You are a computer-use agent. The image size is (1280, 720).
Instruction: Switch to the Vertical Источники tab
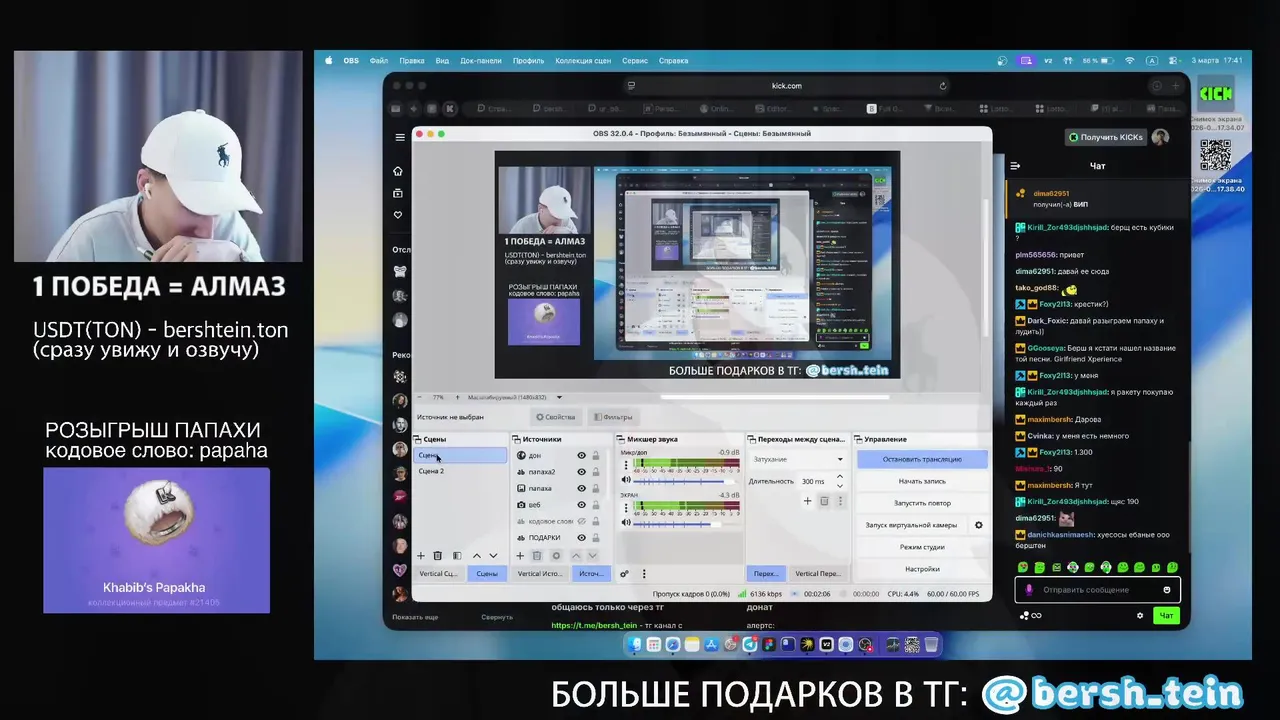539,574
